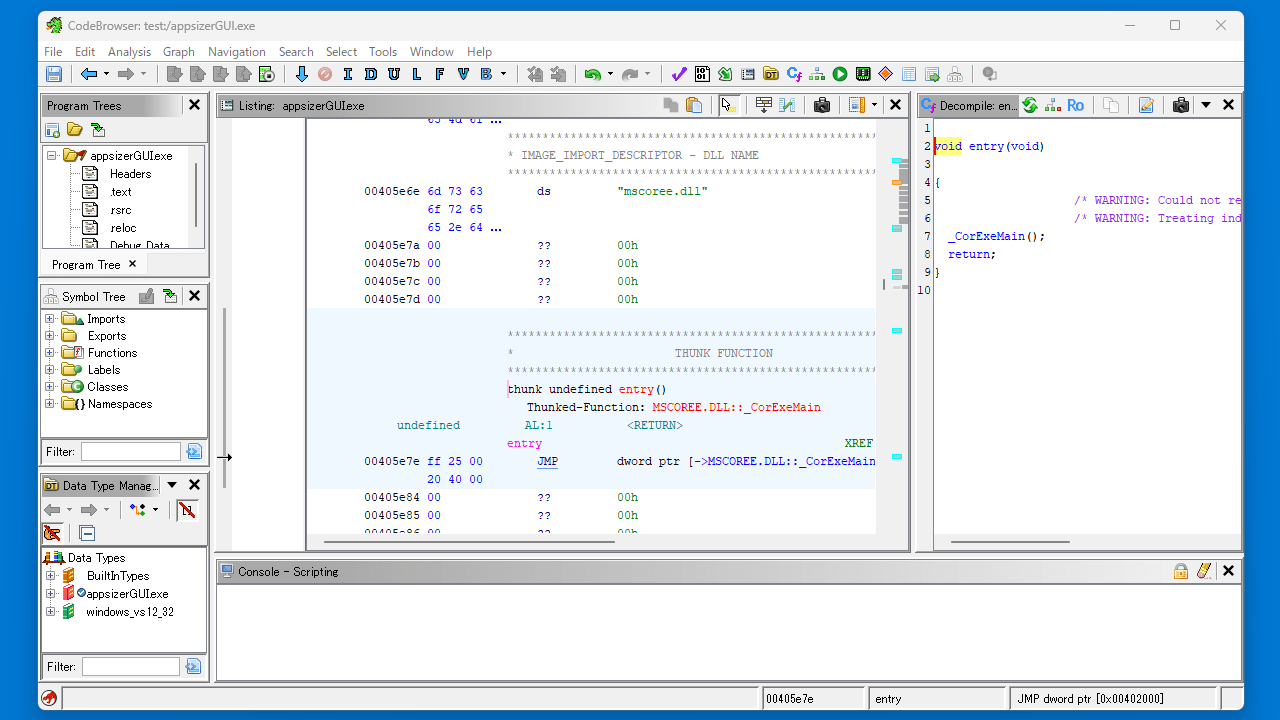Viewport: 1280px width, 720px height.
Task: Go to next non-function (V) button
Action: [463, 74]
